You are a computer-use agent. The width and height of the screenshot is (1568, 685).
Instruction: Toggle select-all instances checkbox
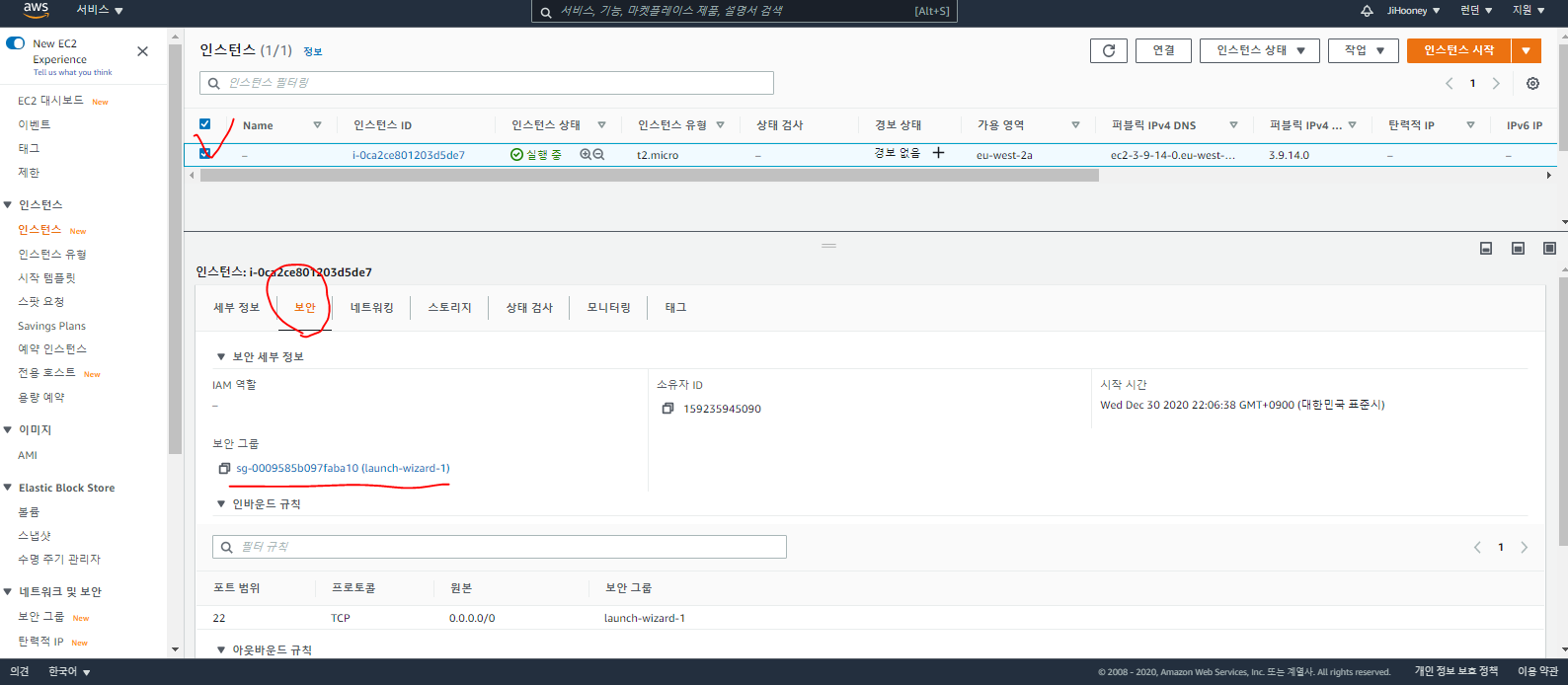click(204, 124)
